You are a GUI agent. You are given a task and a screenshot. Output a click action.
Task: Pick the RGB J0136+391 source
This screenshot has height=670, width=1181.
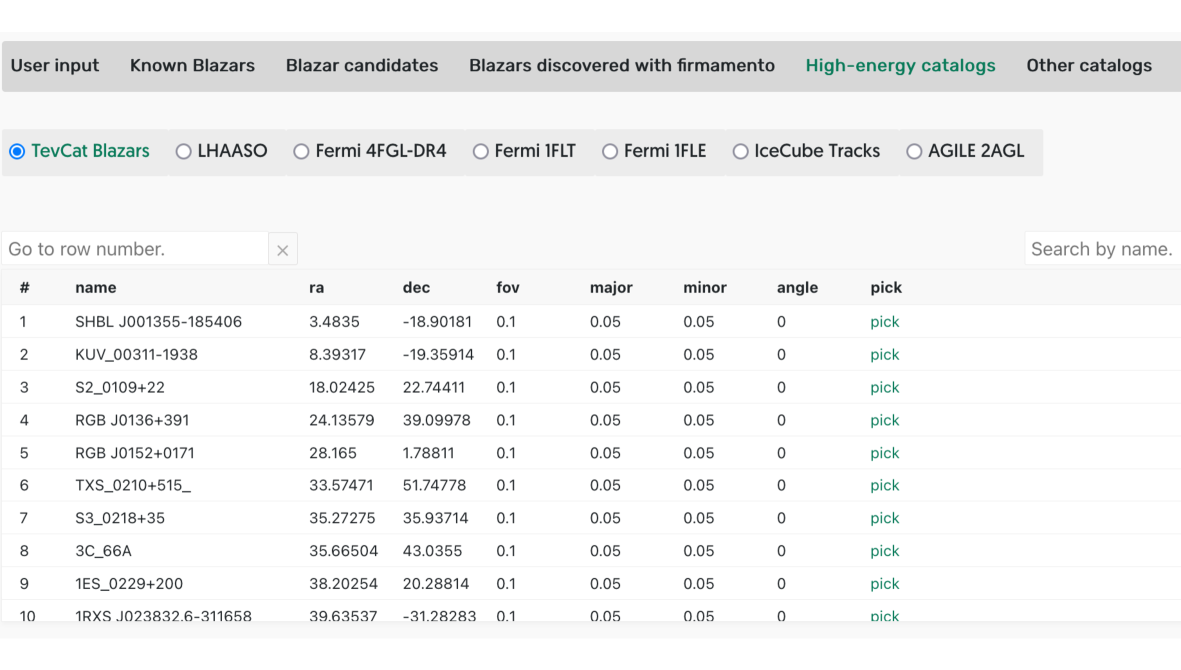click(x=884, y=420)
